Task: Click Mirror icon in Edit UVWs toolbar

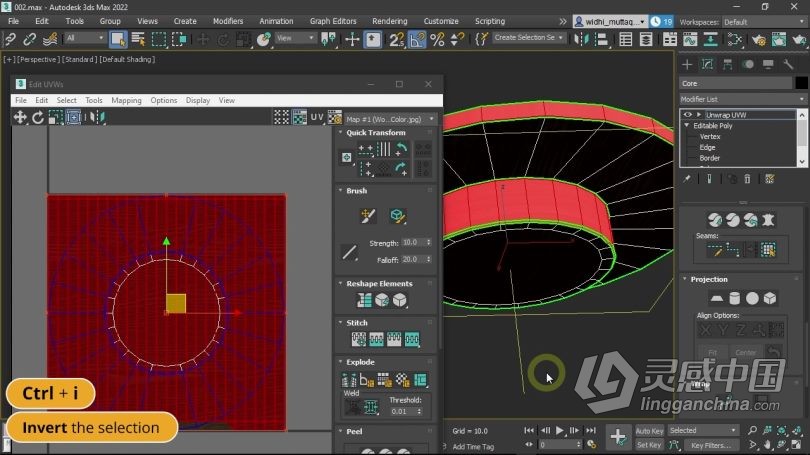Action: 97,117
